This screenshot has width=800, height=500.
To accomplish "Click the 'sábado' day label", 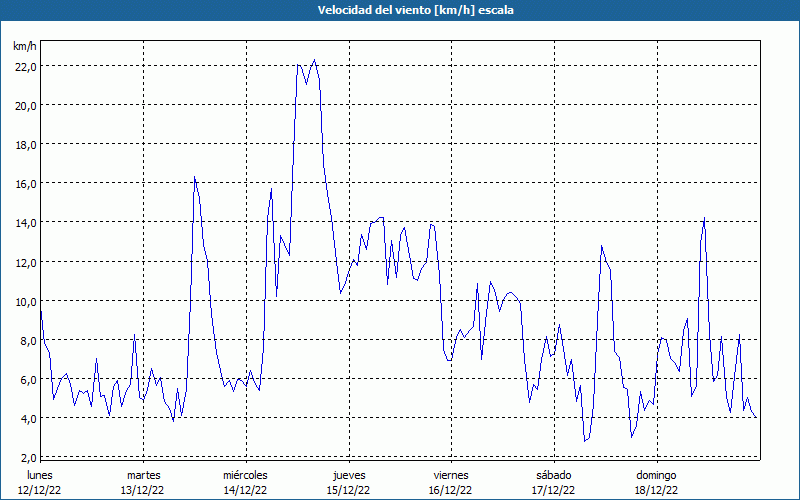I will pos(554,475).
